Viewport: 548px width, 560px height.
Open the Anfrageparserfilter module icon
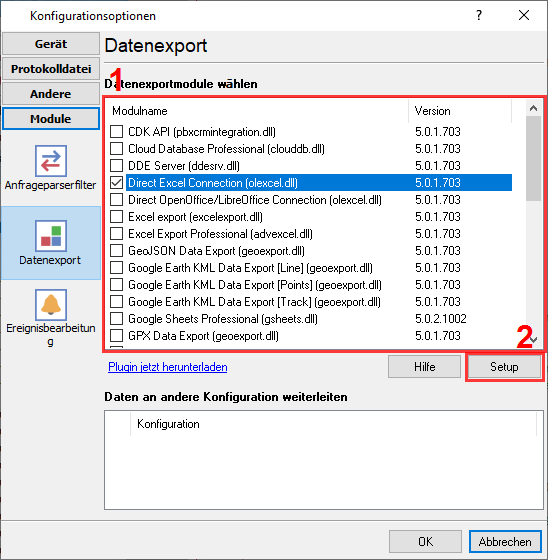(x=51, y=161)
